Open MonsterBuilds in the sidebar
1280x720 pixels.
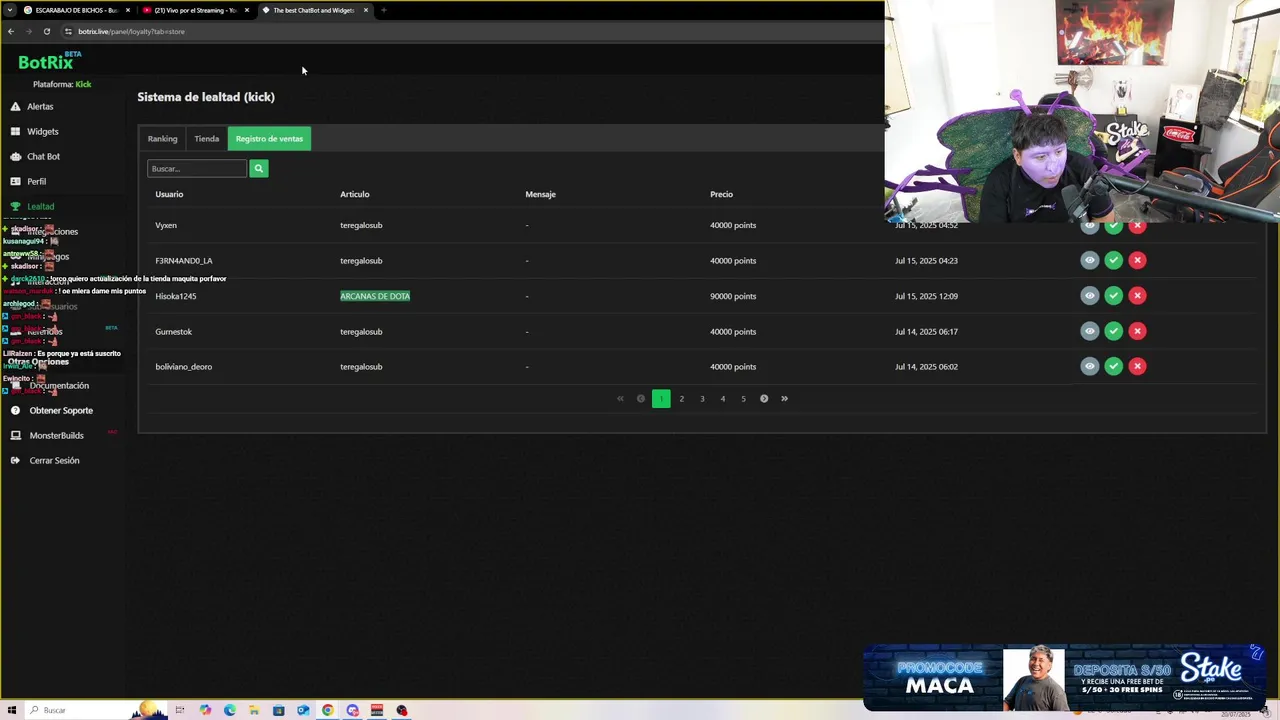56,435
